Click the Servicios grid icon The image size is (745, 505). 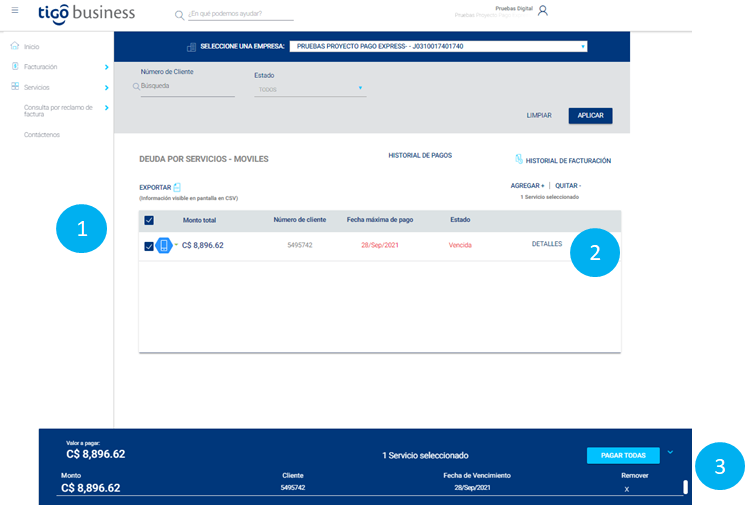pyautogui.click(x=15, y=86)
